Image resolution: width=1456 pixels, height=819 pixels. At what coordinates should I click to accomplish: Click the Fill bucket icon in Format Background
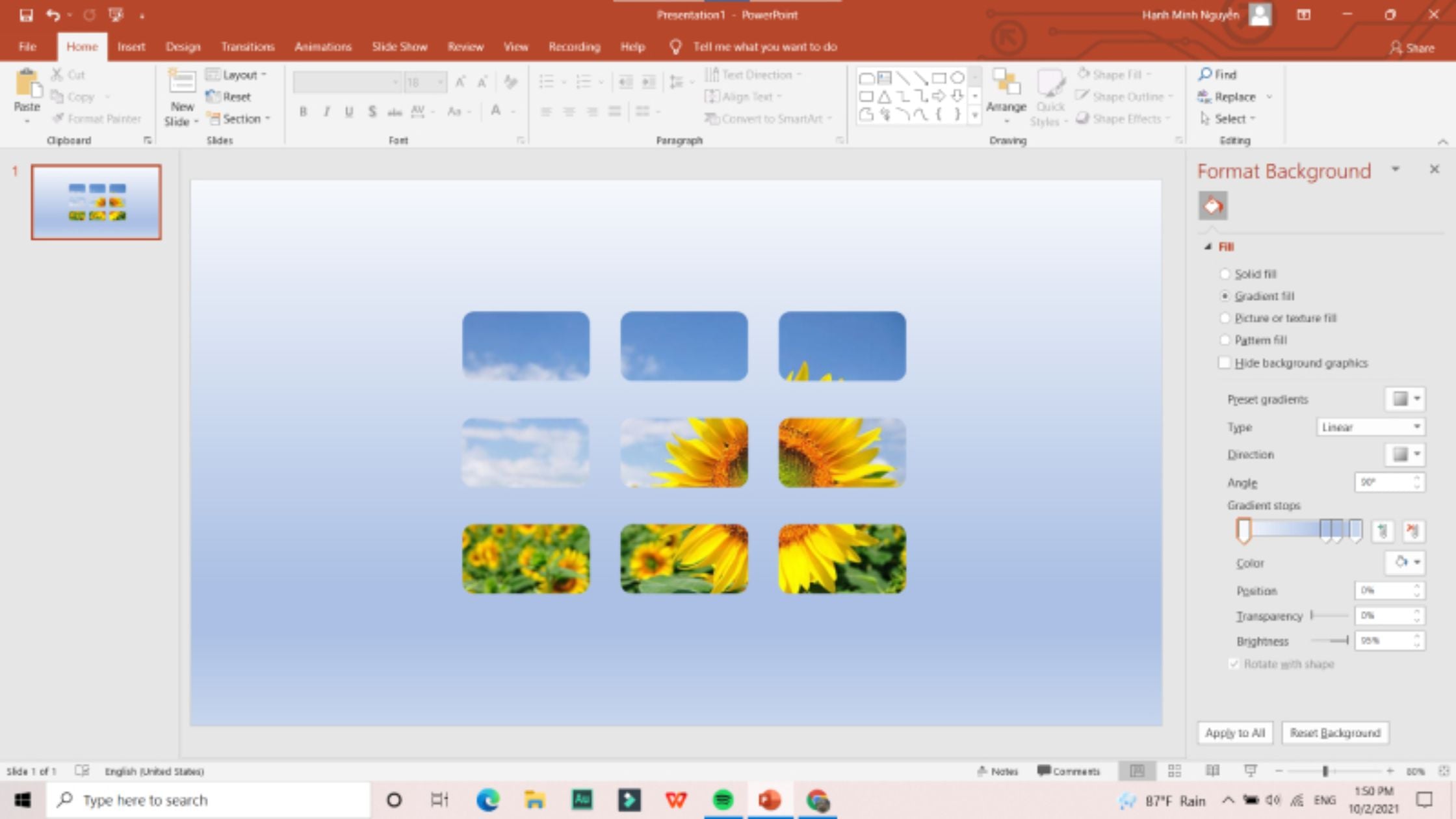[x=1212, y=206]
